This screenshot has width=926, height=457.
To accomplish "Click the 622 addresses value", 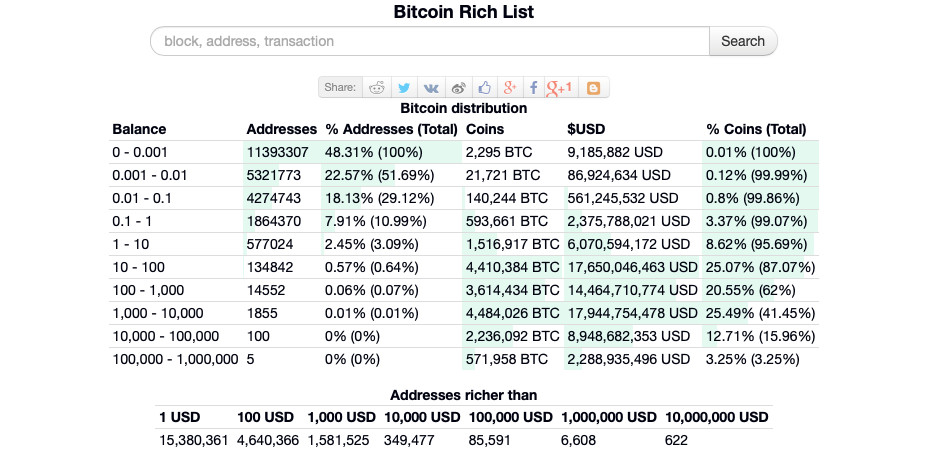I will click(x=676, y=440).
